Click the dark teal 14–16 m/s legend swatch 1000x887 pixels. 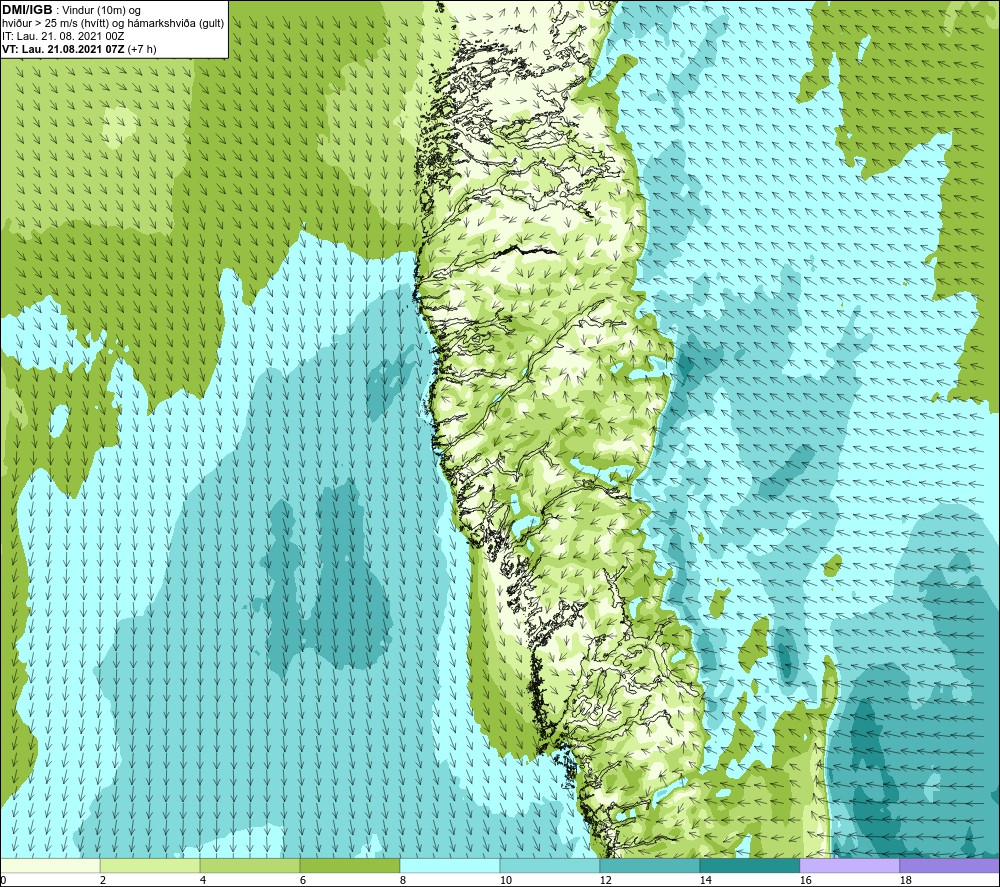point(749,866)
